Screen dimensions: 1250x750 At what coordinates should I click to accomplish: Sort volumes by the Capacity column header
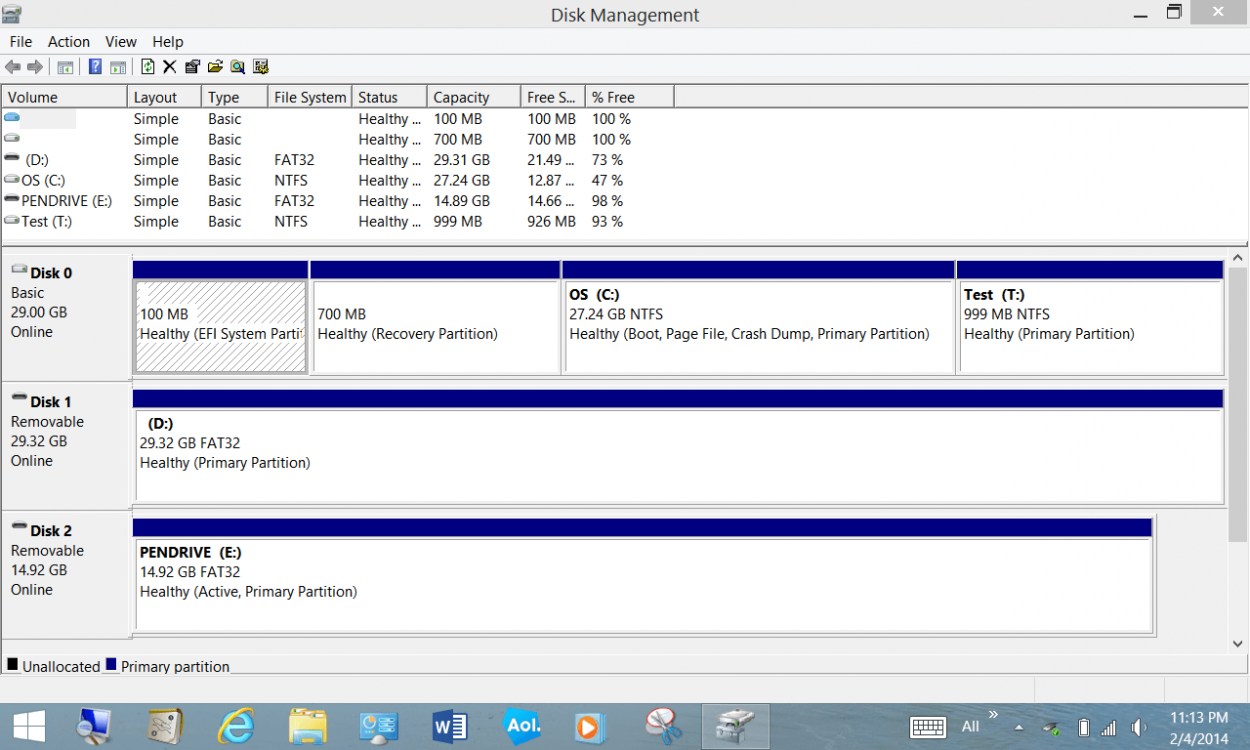pyautogui.click(x=473, y=97)
